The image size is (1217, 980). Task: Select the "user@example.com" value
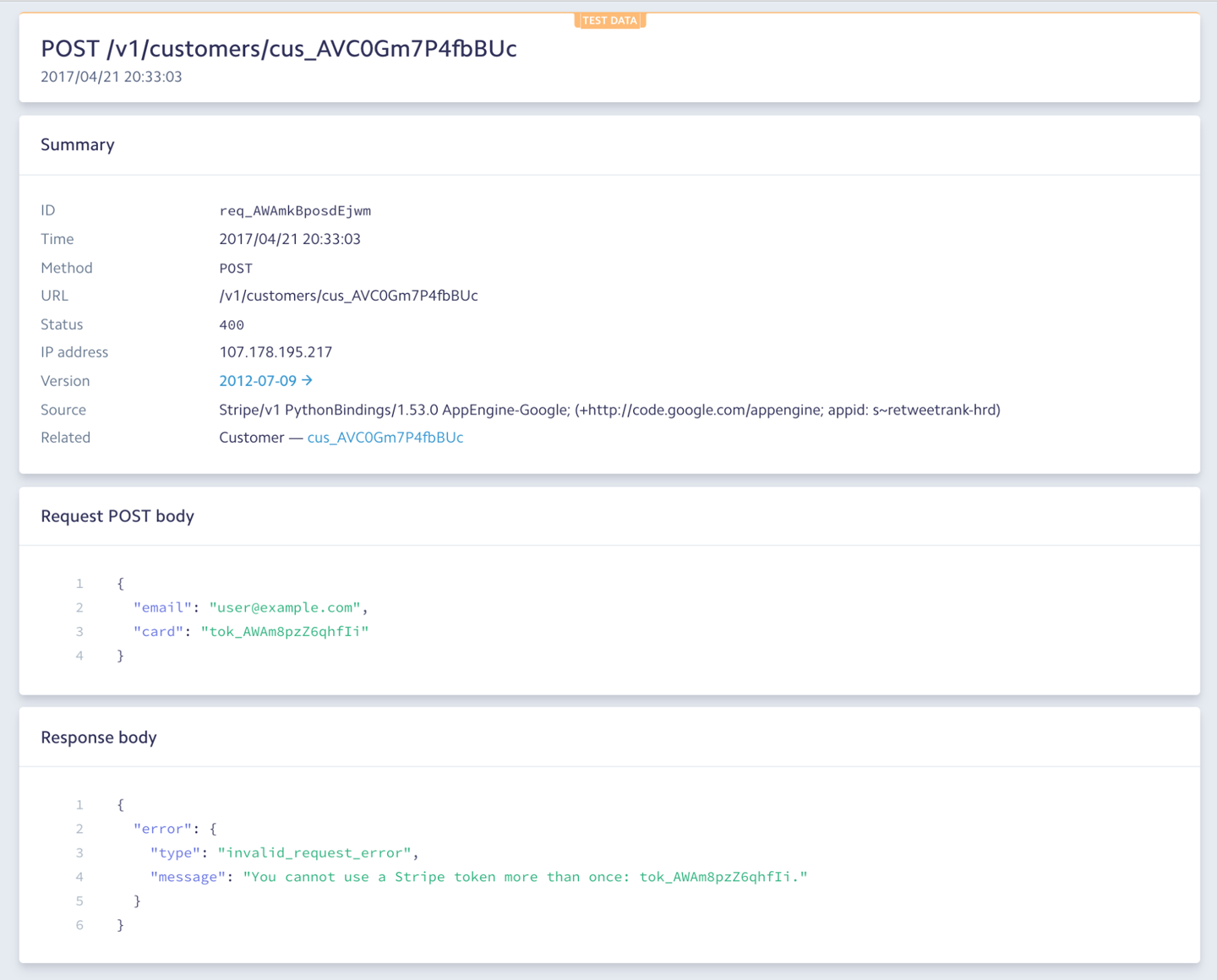285,607
